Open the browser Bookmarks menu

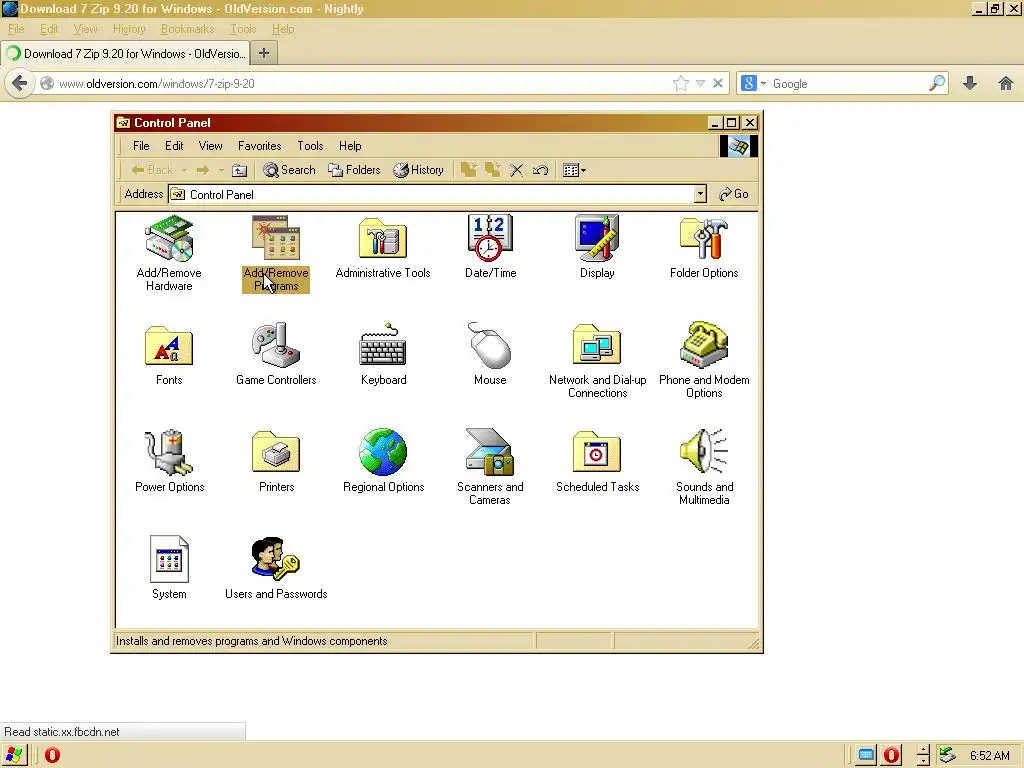(x=187, y=29)
